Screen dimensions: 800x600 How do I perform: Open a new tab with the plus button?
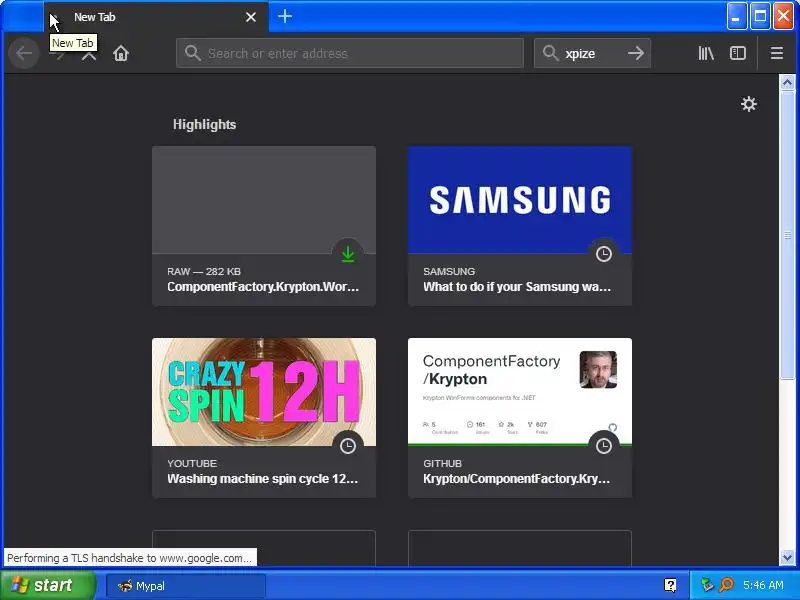[285, 16]
